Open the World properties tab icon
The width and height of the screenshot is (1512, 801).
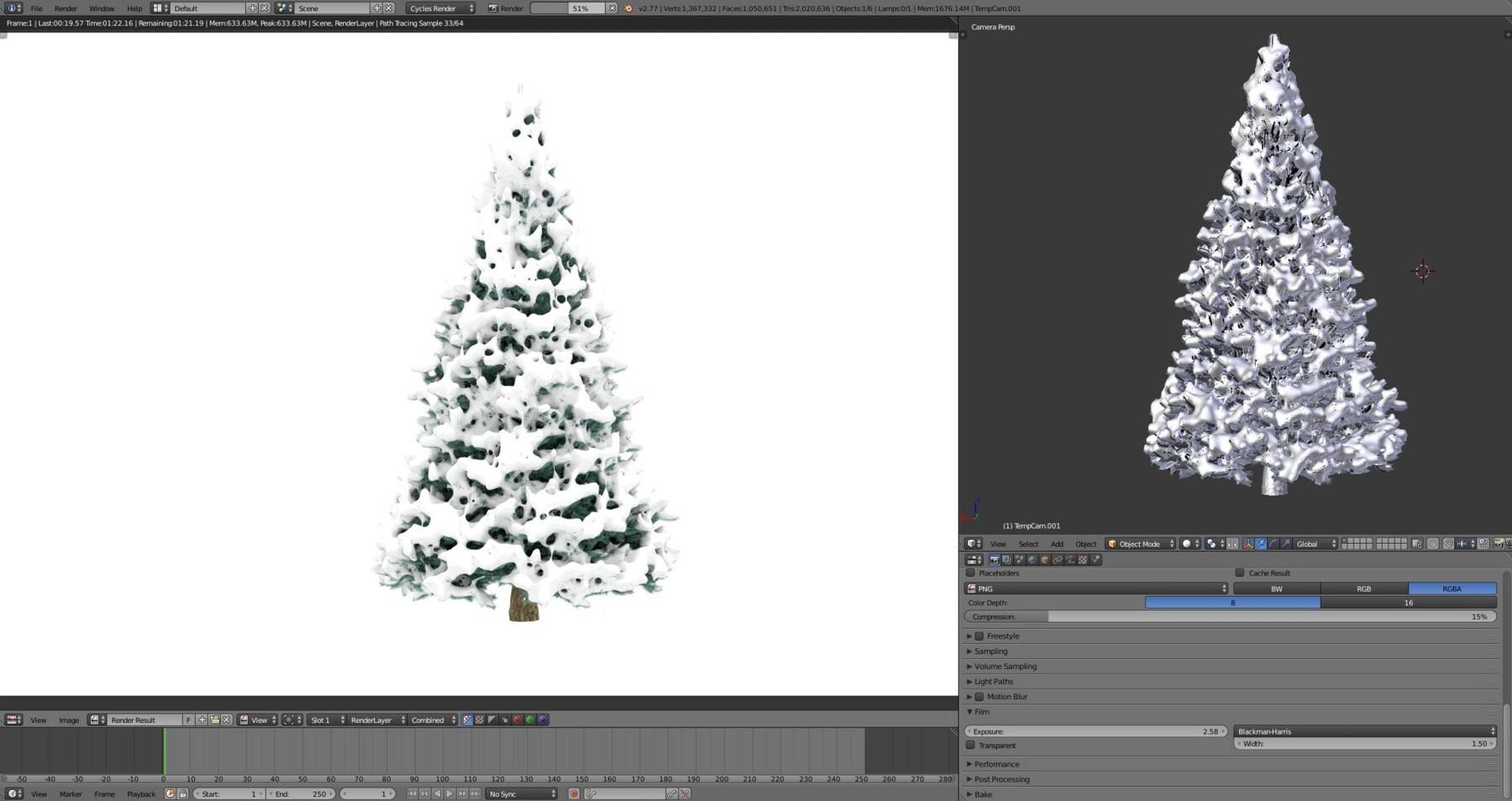tap(1032, 560)
